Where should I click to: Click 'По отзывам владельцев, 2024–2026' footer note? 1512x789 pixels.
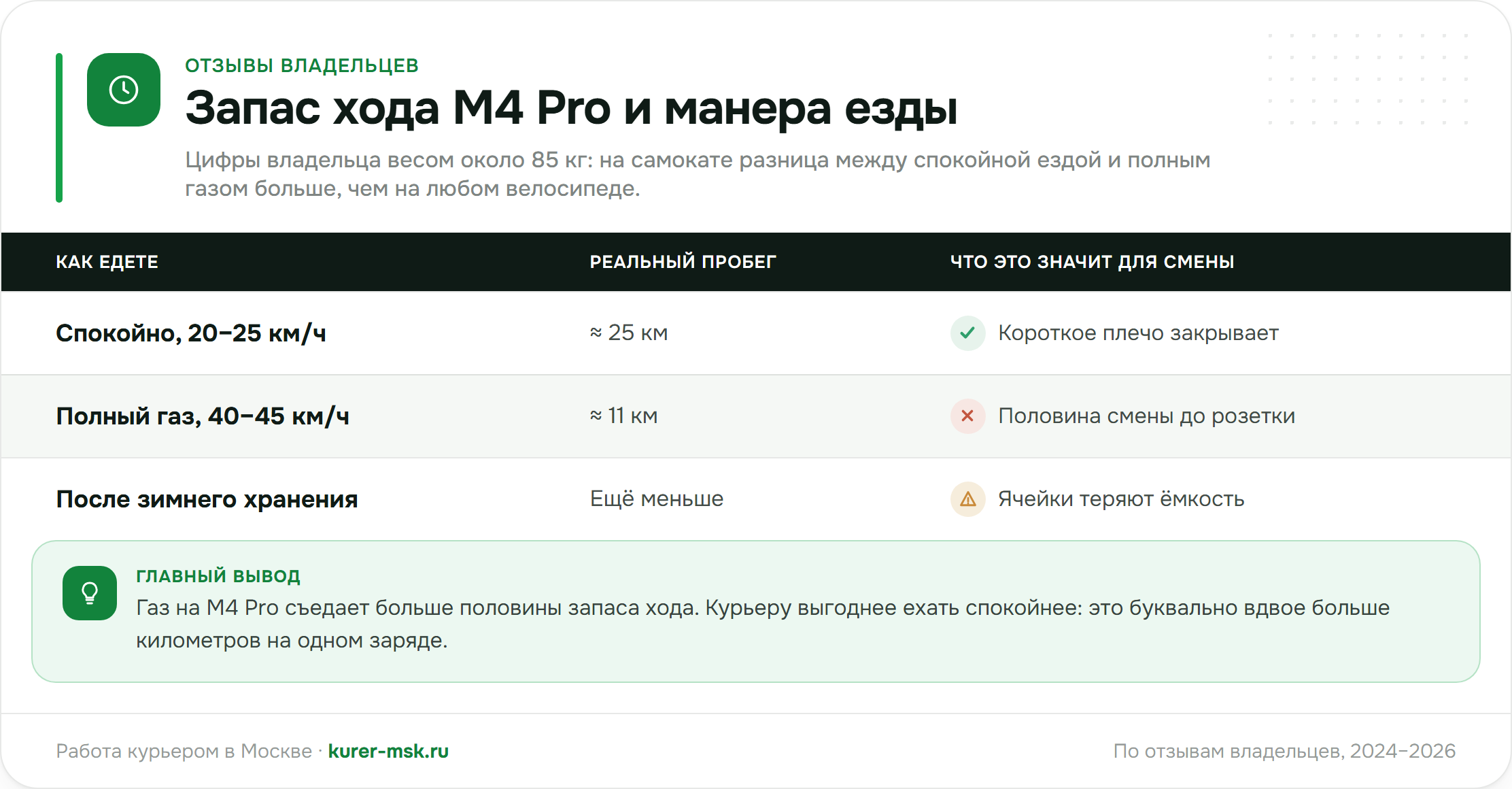coord(1284,751)
